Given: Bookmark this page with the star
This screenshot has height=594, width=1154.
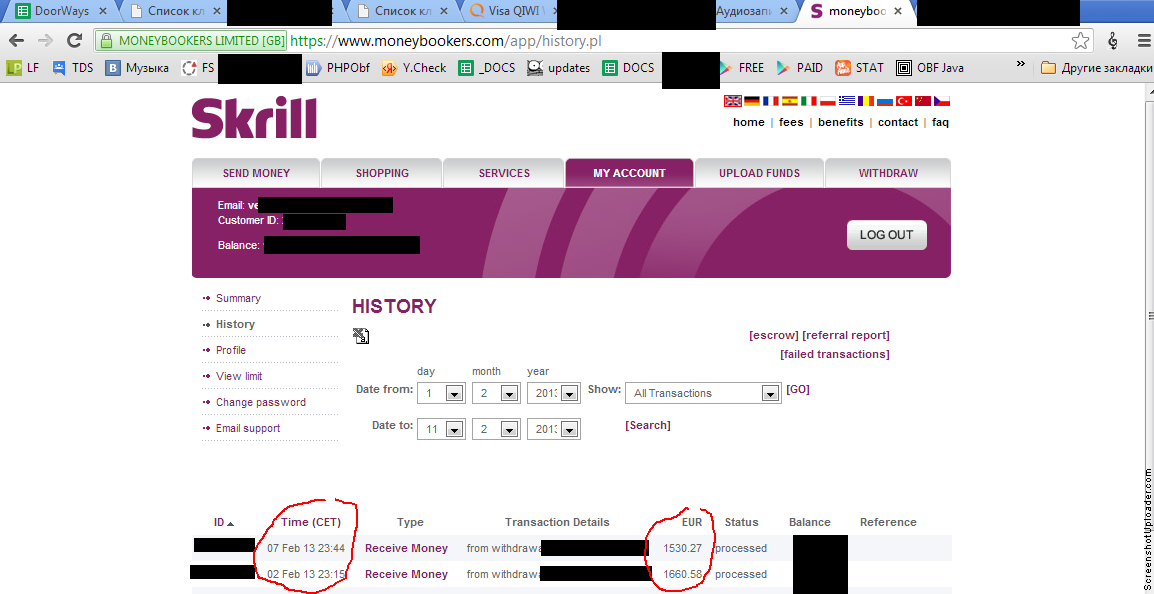Looking at the screenshot, I should (x=1080, y=41).
